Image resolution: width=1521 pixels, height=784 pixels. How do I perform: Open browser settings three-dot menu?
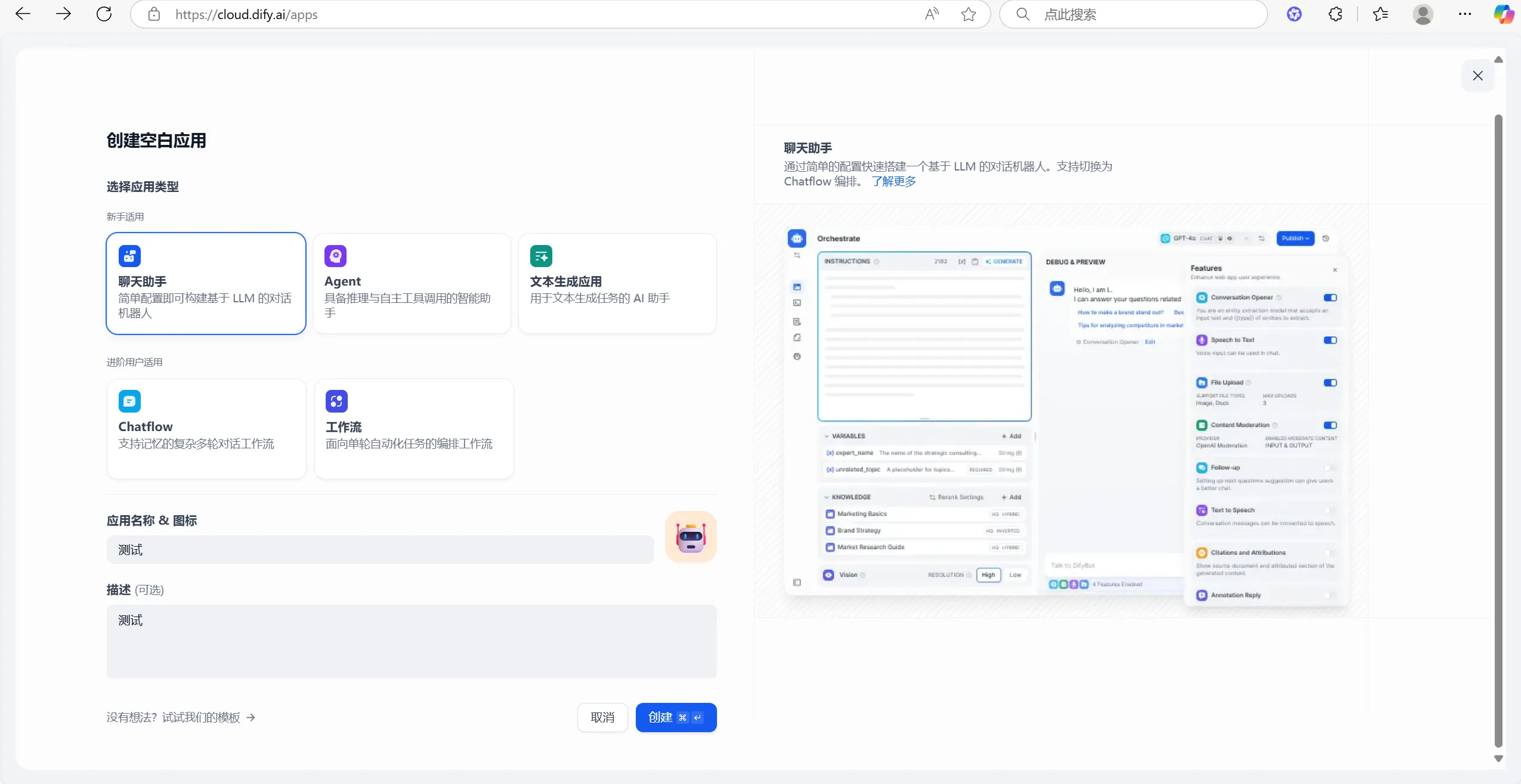(1464, 14)
